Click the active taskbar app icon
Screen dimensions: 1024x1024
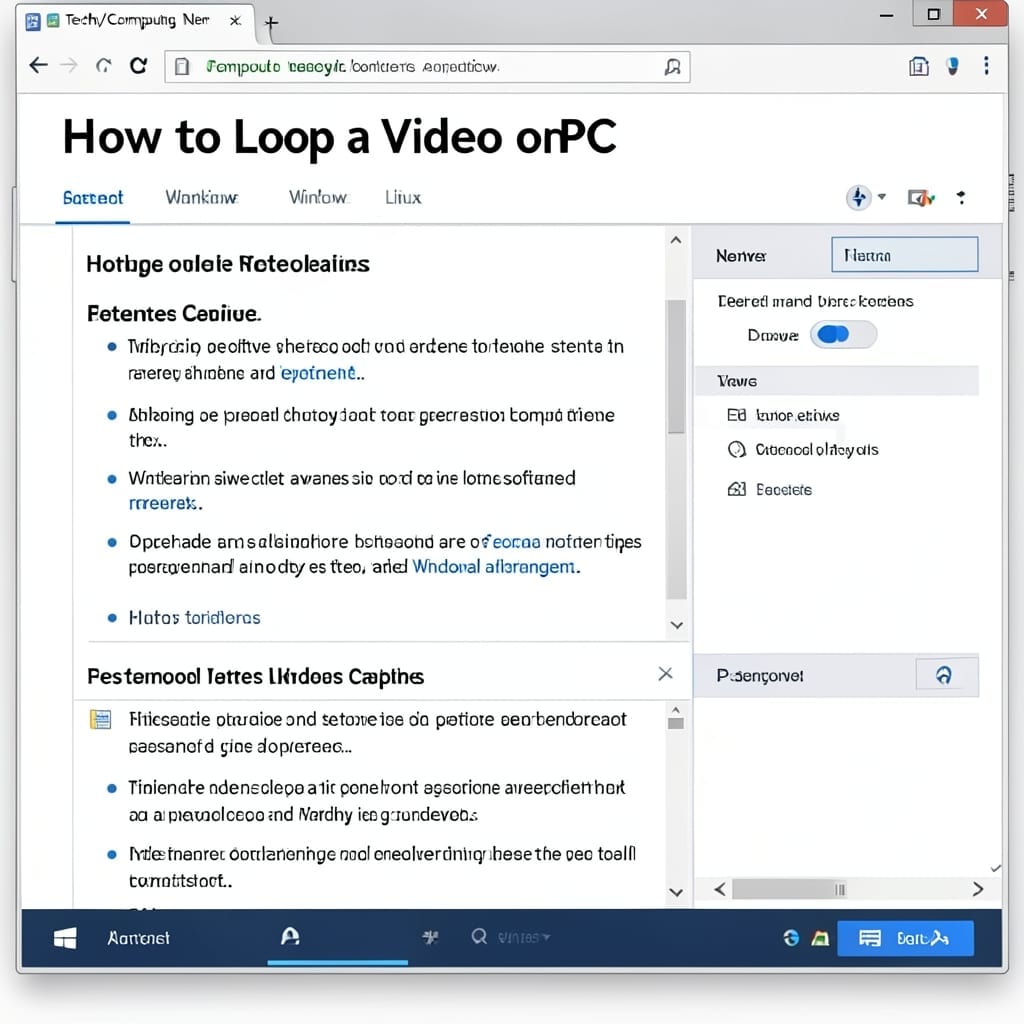(290, 936)
